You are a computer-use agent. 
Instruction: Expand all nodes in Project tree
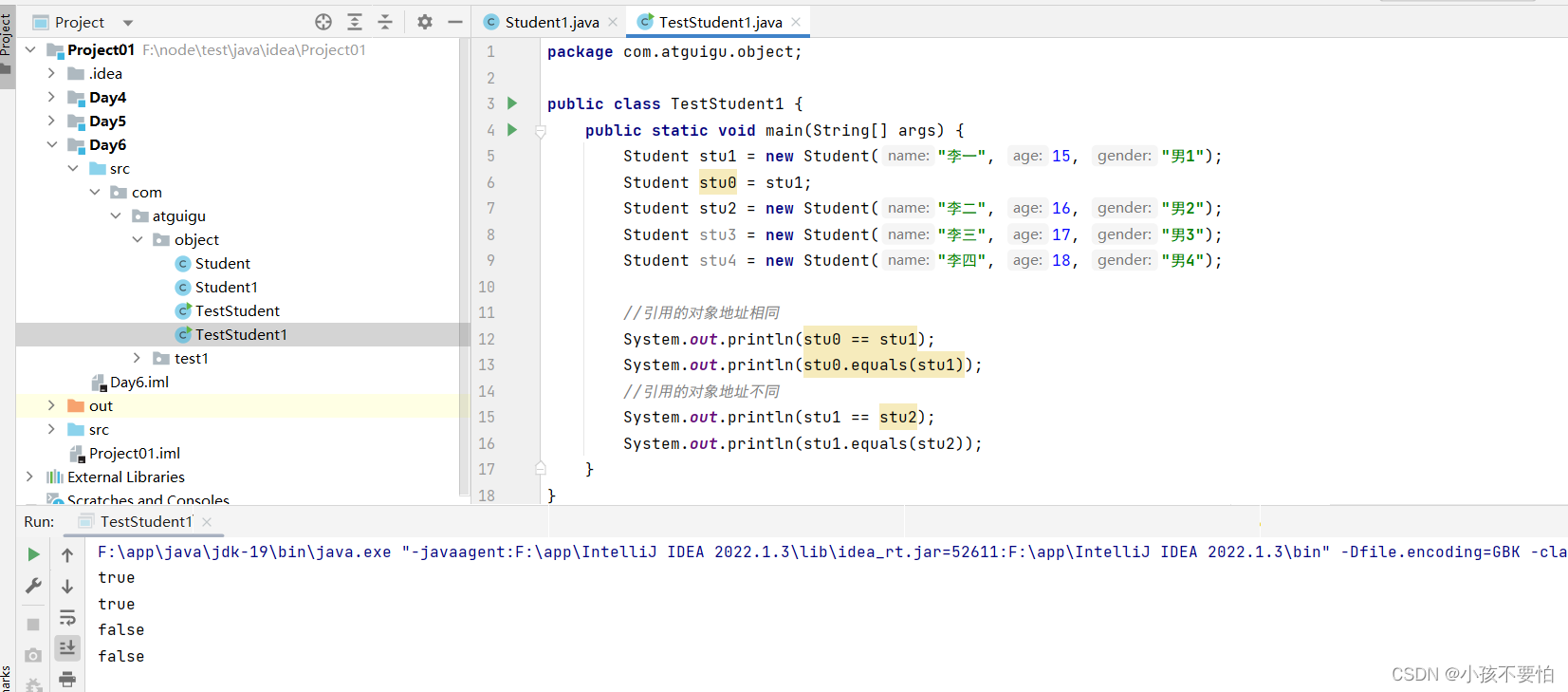point(355,22)
